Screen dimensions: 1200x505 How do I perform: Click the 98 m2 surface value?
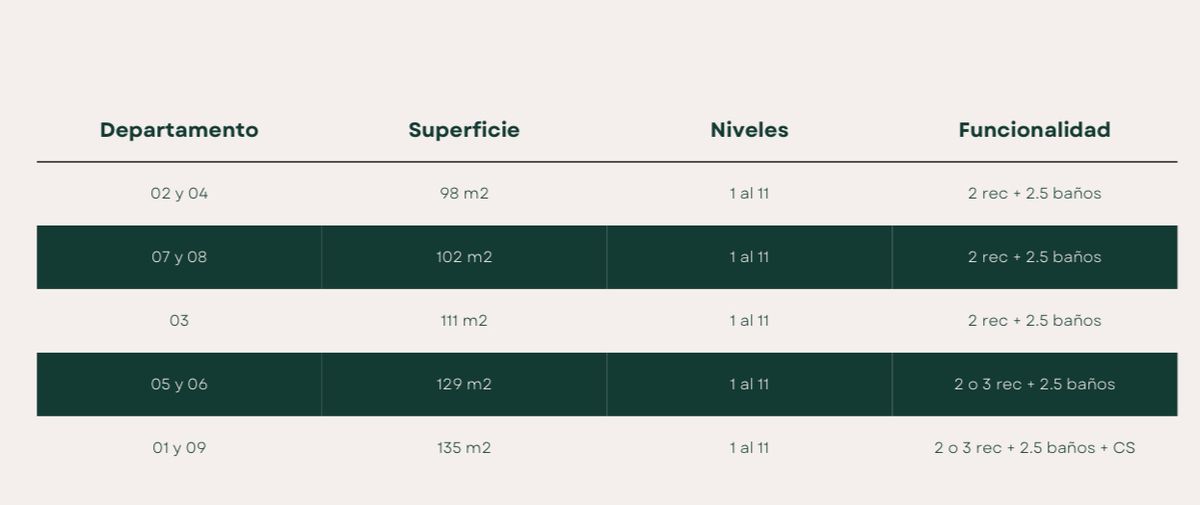(464, 193)
